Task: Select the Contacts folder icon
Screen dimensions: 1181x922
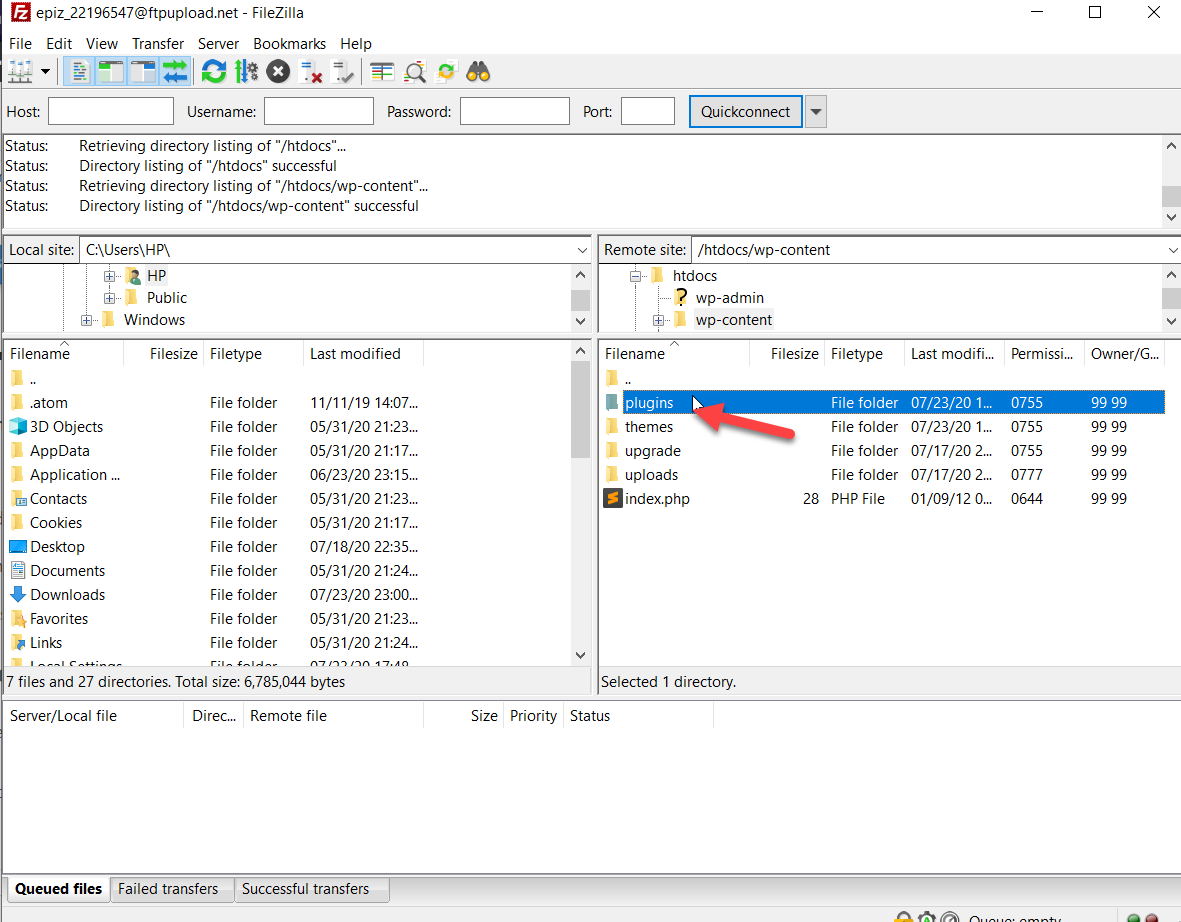Action: tap(18, 499)
